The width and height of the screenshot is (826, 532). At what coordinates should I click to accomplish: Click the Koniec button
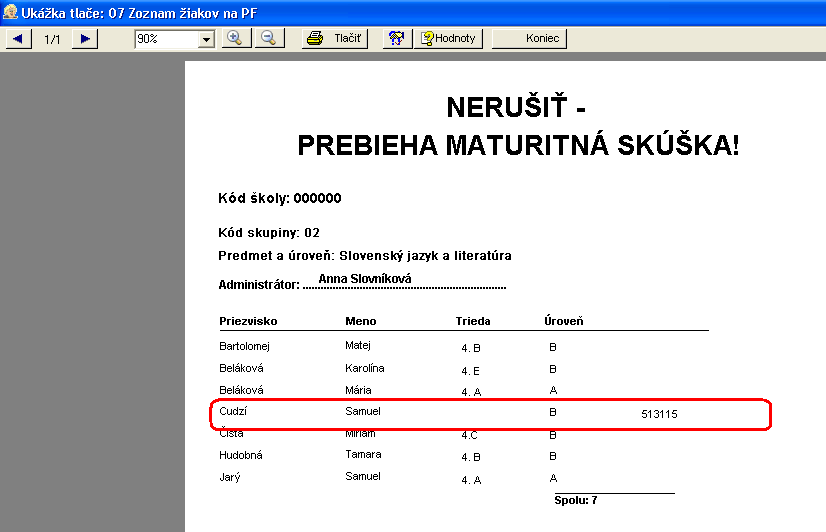click(529, 38)
